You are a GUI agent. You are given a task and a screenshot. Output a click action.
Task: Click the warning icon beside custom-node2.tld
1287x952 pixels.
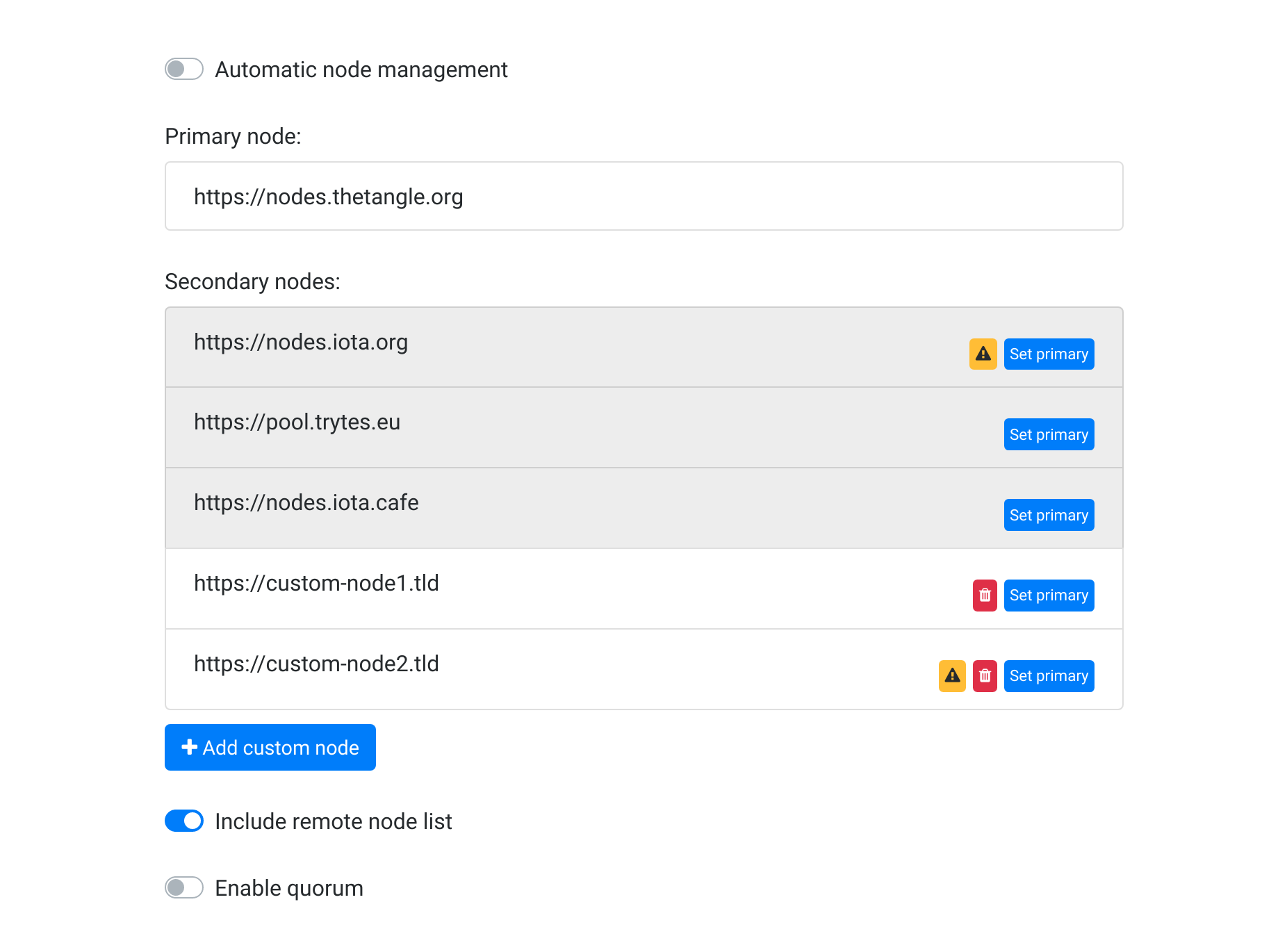click(952, 675)
